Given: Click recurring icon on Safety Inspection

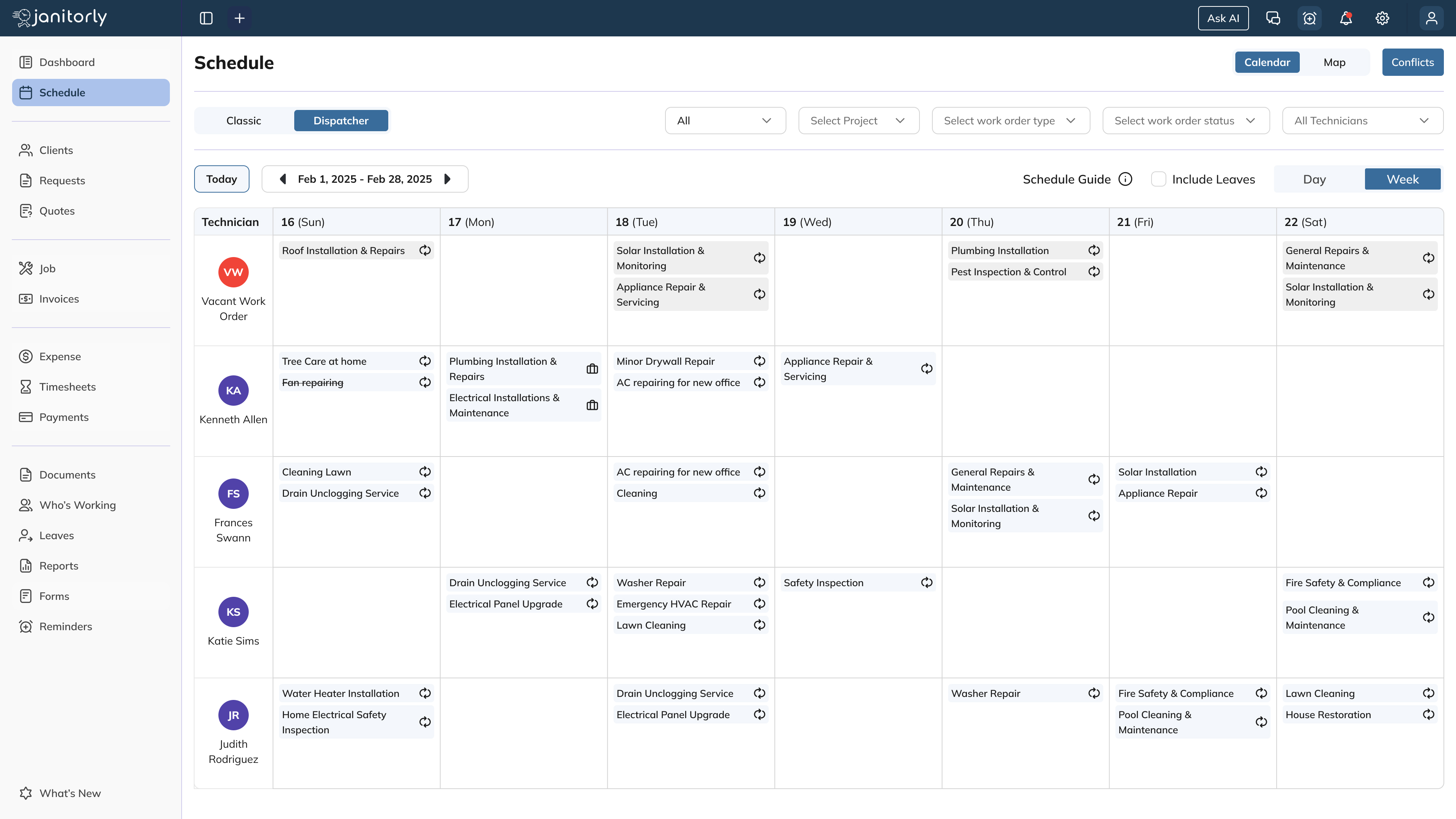Looking at the screenshot, I should coord(927,582).
